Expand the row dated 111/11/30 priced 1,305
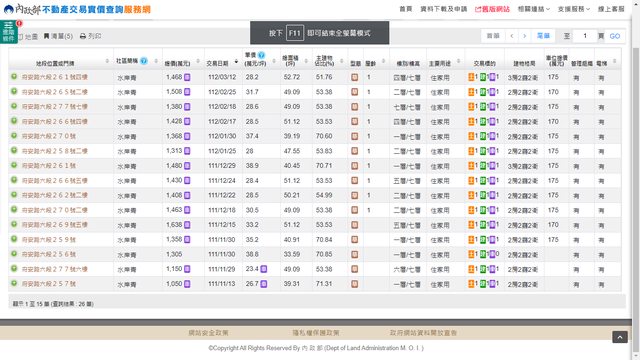The height and width of the screenshot is (360, 640). coord(14,253)
